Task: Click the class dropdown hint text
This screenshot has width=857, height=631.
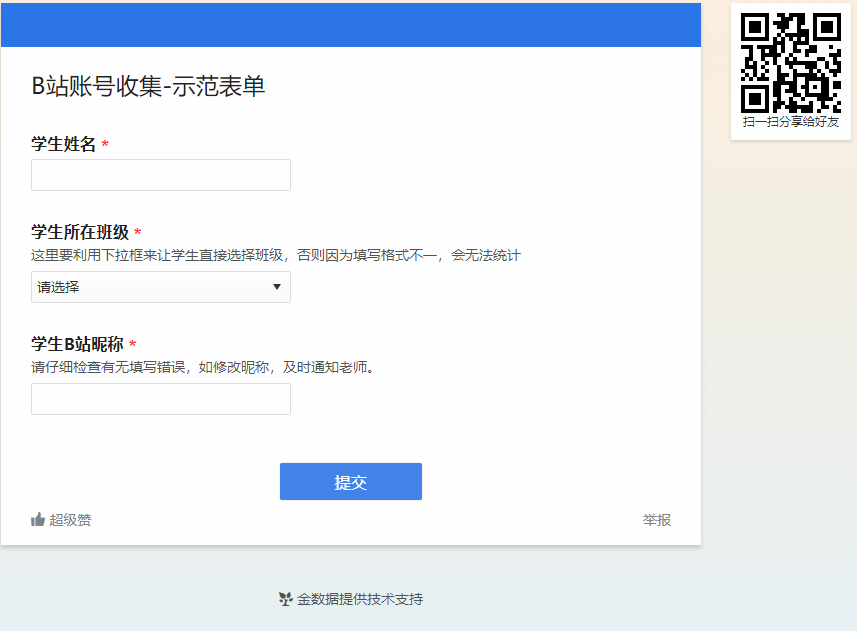Action: [276, 256]
